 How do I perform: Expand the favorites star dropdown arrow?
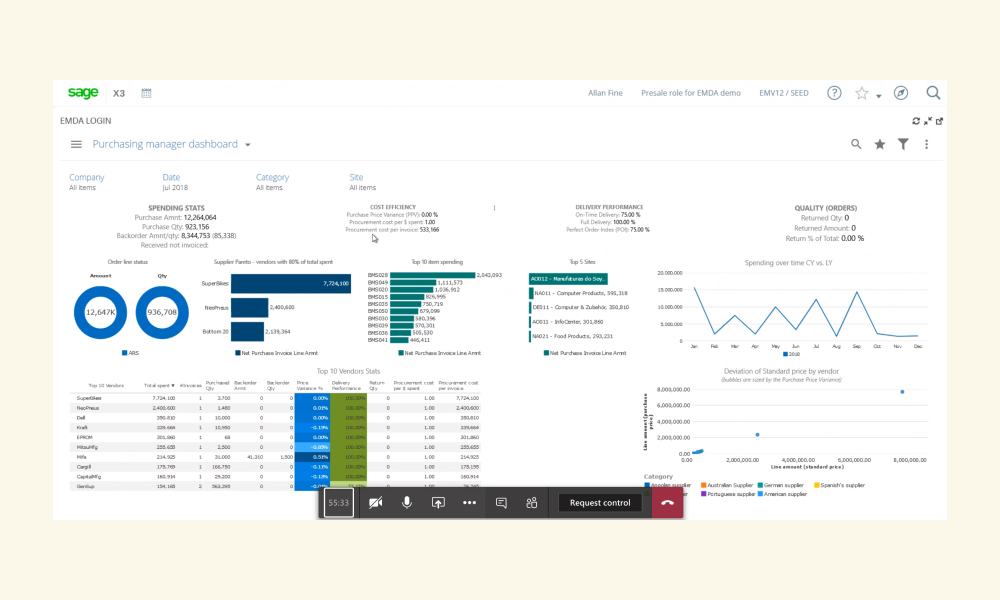pos(878,96)
